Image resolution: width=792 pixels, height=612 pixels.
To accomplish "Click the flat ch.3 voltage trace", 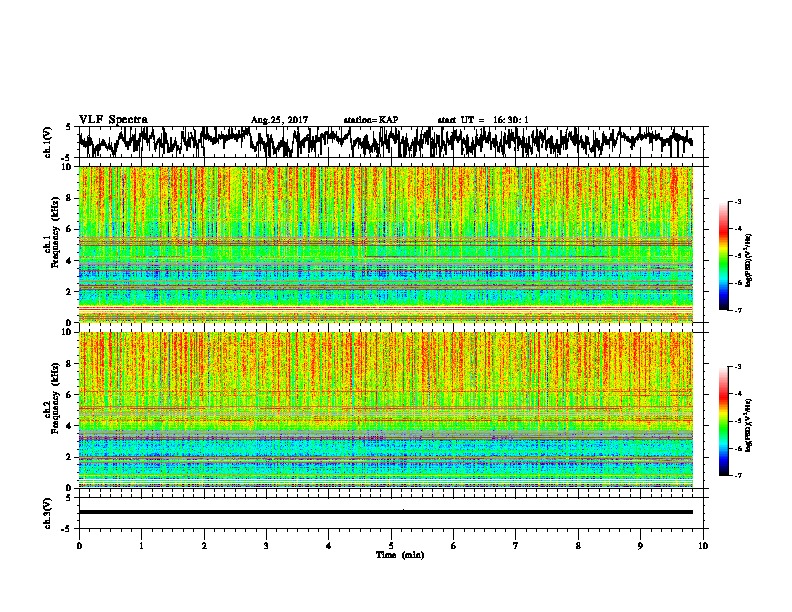I will tap(385, 512).
